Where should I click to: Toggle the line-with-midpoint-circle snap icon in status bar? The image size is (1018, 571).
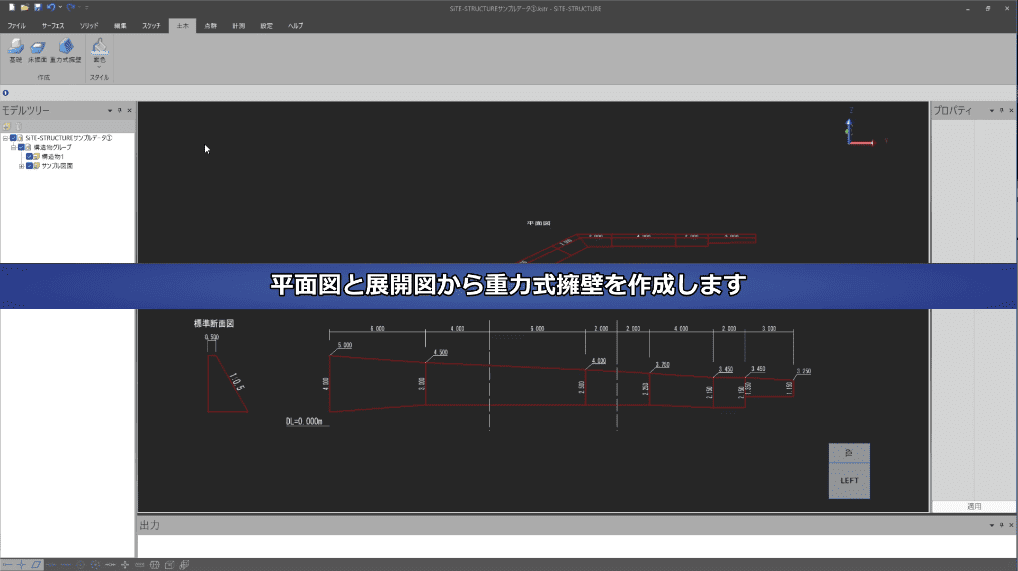click(x=110, y=565)
